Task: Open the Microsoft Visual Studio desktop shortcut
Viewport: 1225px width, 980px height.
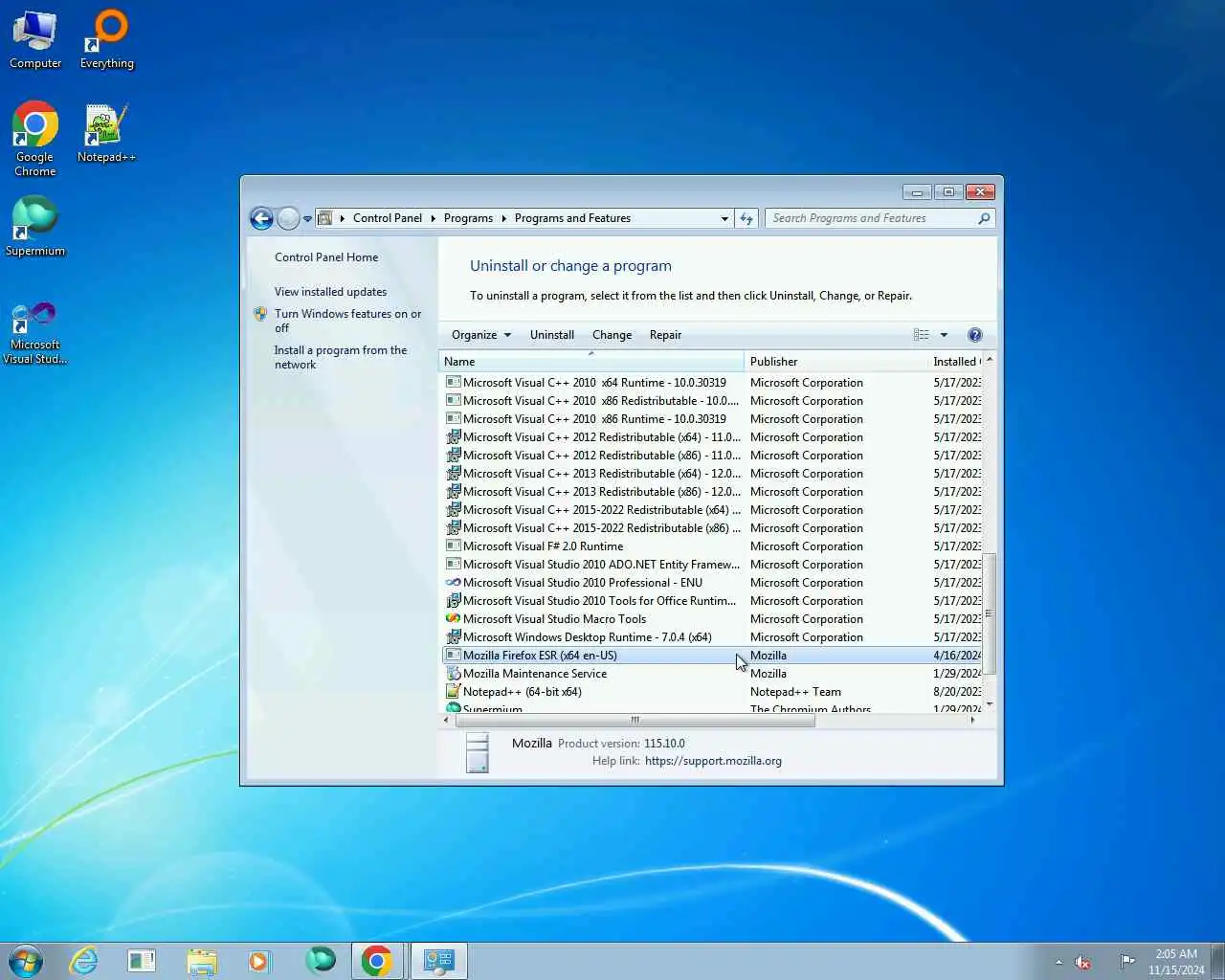Action: [35, 333]
